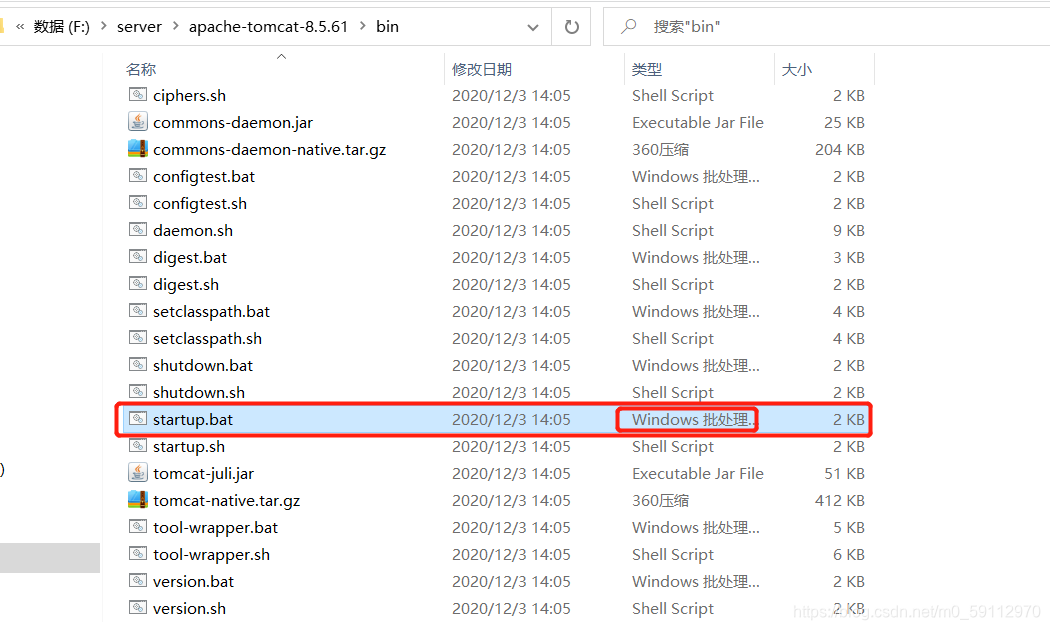This screenshot has height=630, width=1050.
Task: Select the configtest.sh file name
Action: 200,204
